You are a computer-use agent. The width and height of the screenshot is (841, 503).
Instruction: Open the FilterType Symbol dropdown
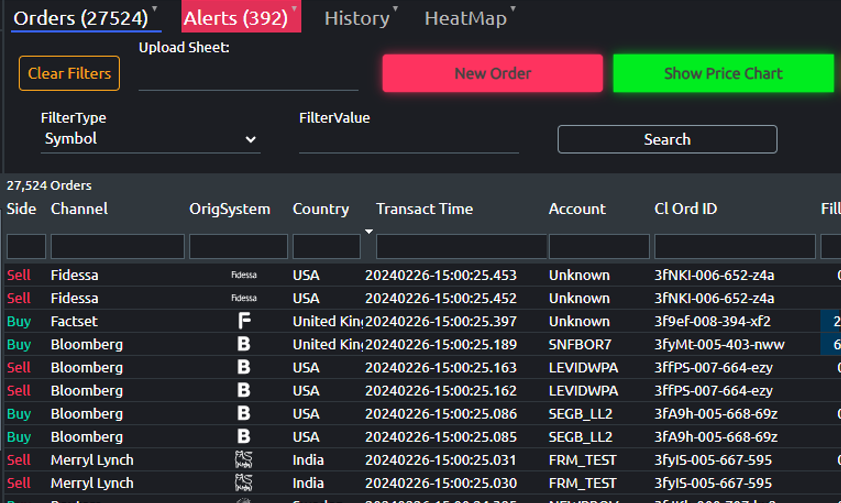151,139
